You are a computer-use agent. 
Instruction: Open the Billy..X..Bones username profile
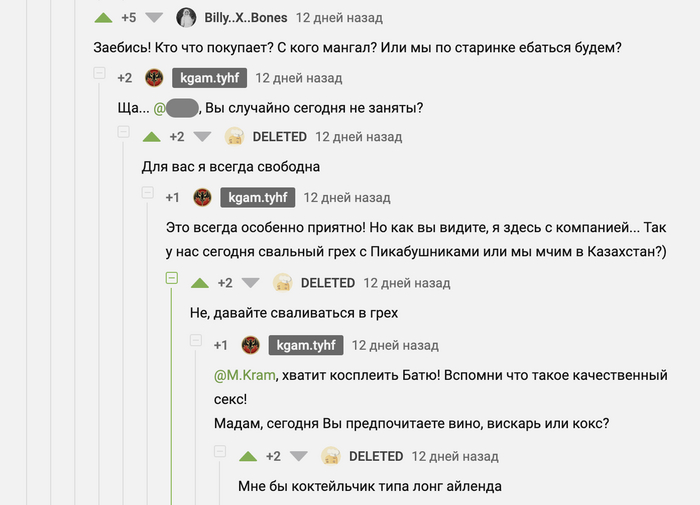click(246, 18)
